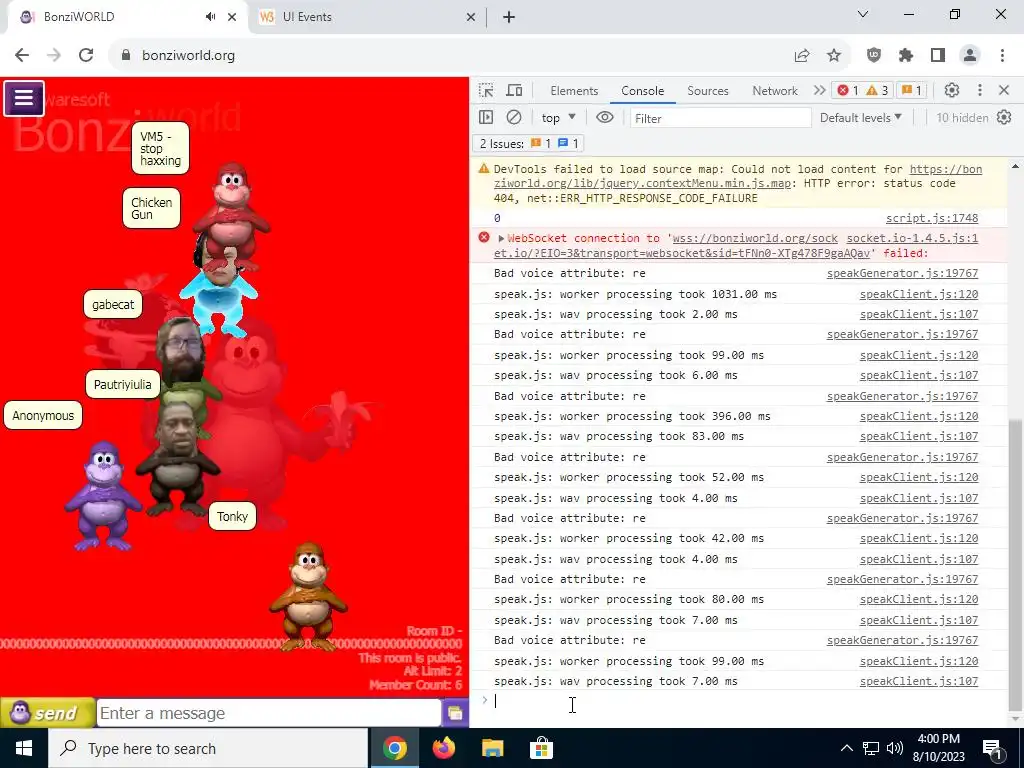Open the extensions puzzle menu
The image size is (1024, 768).
(906, 55)
